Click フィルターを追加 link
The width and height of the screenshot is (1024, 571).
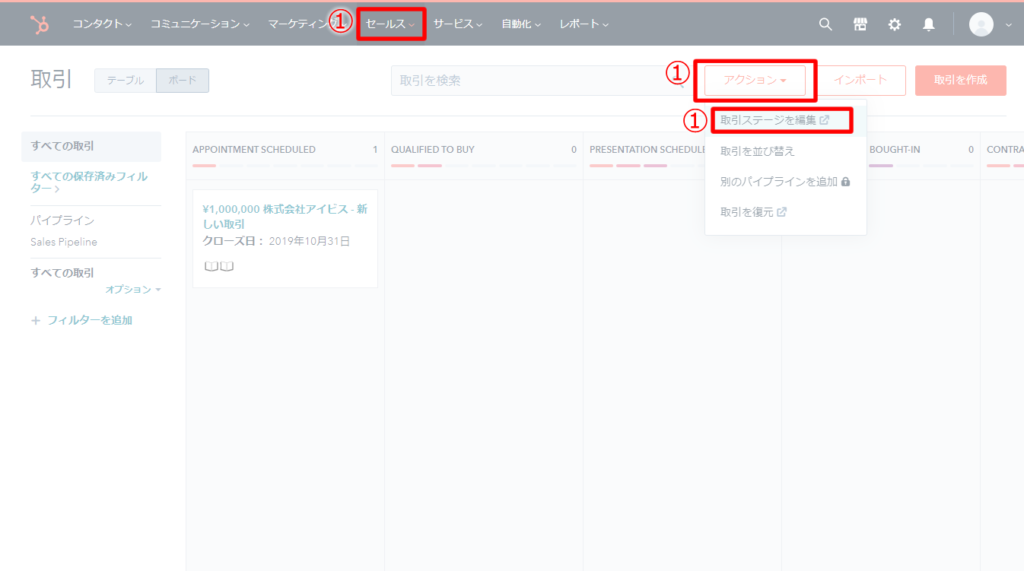pos(89,321)
